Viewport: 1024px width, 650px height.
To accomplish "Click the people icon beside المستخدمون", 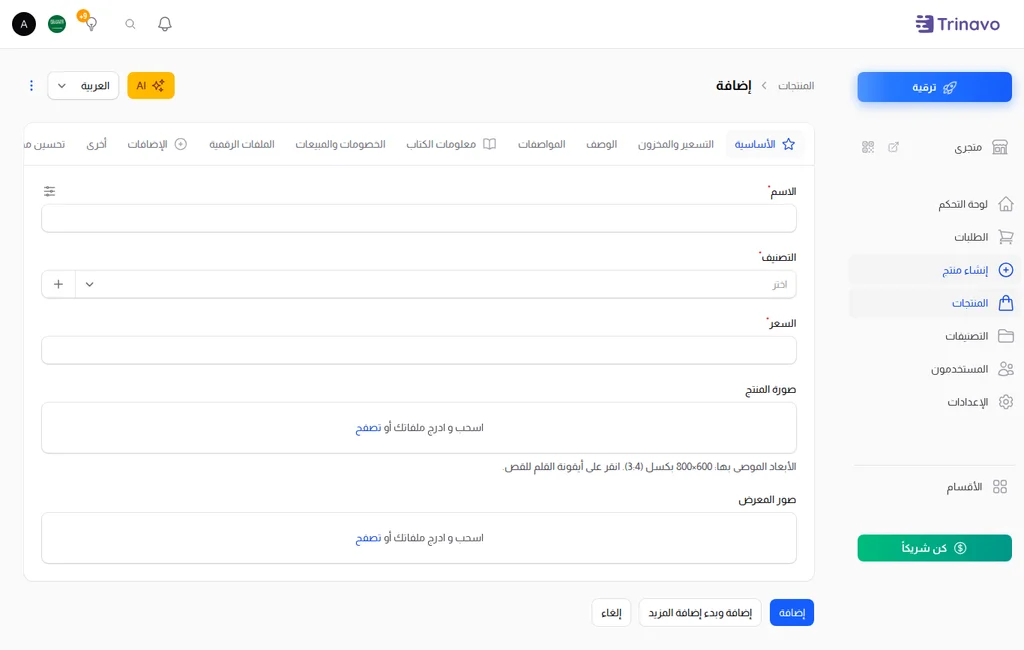I will click(1006, 369).
